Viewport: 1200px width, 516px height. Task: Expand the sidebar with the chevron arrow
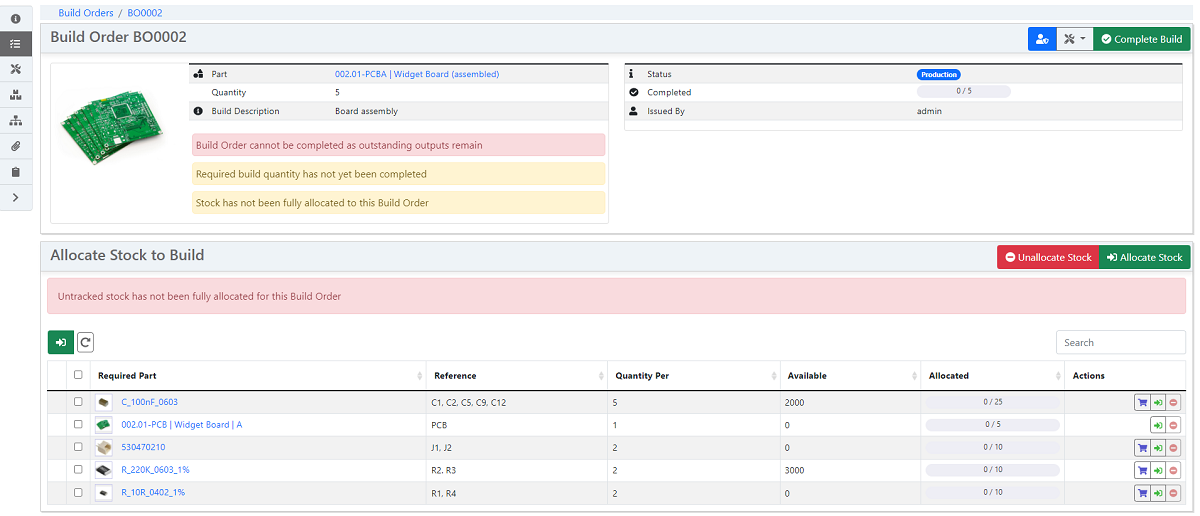(16, 198)
